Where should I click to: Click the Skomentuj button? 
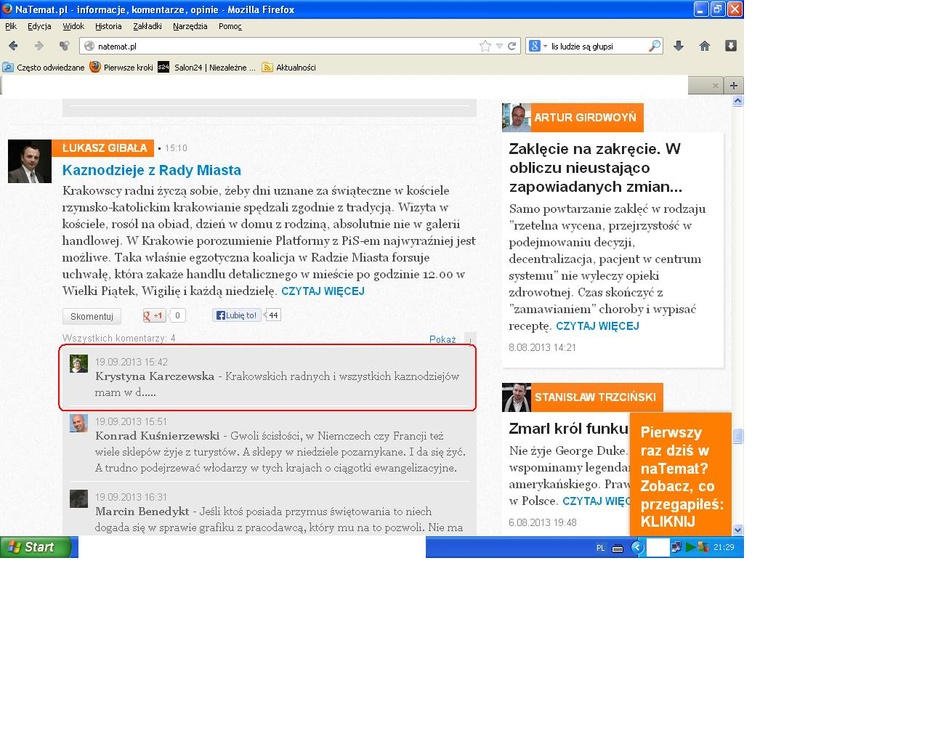click(91, 316)
